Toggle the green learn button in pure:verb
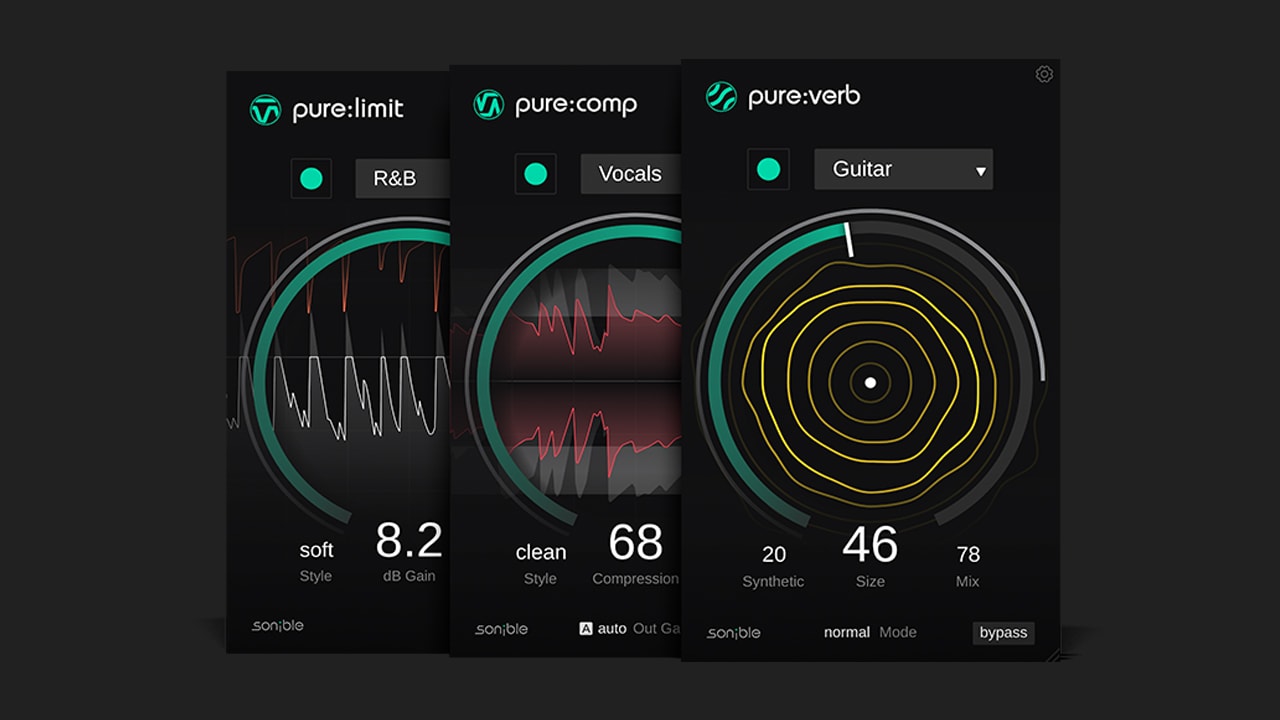 coord(768,169)
